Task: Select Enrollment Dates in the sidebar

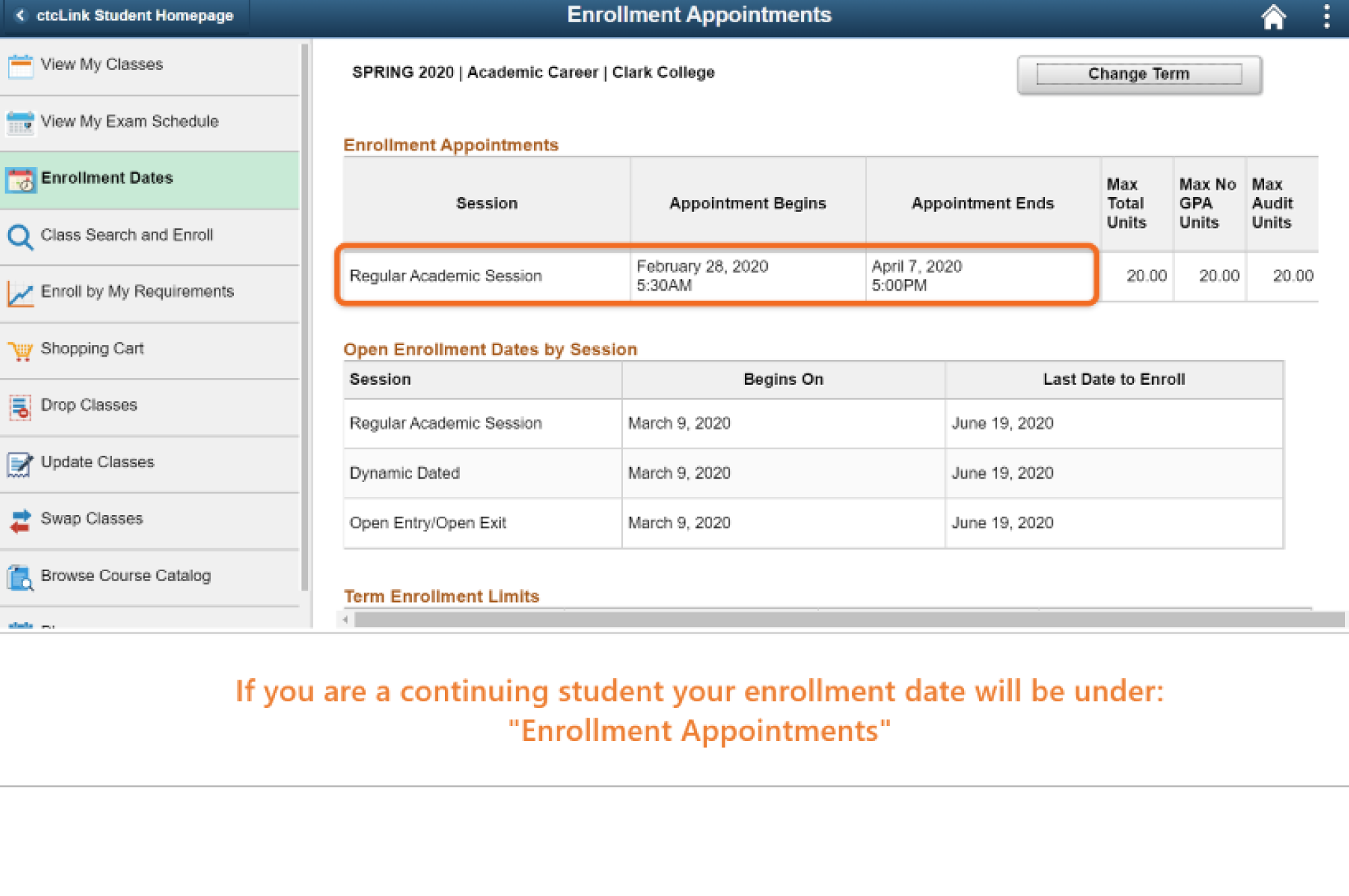Action: 107,178
